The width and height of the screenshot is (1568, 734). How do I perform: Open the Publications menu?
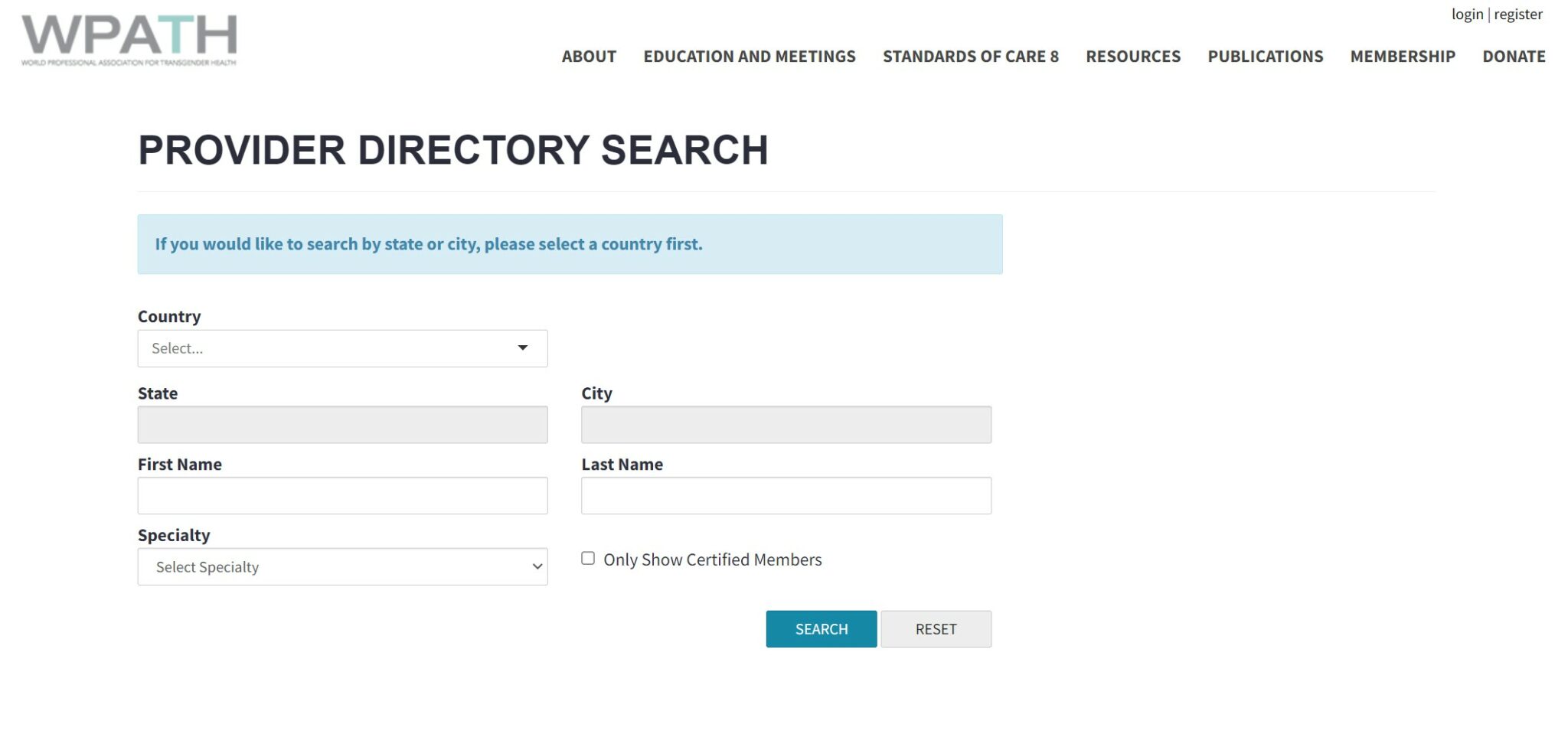1265,57
